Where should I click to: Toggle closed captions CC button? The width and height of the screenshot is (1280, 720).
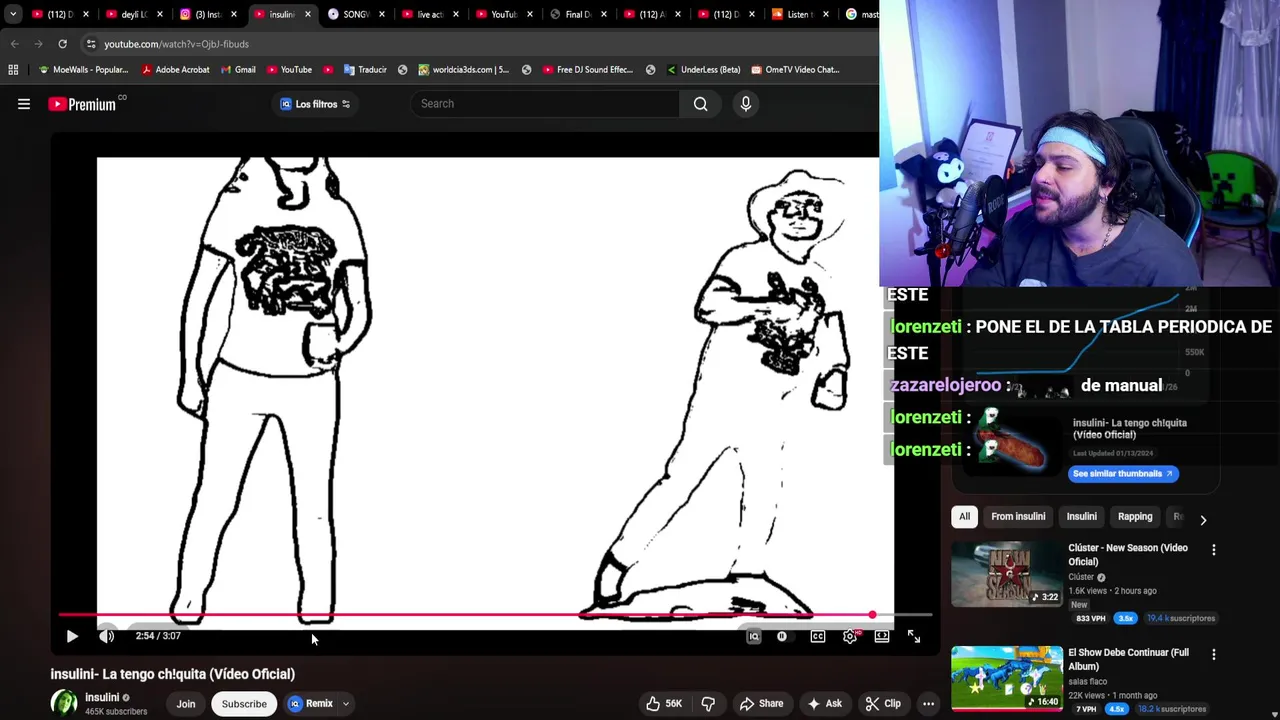click(x=818, y=636)
